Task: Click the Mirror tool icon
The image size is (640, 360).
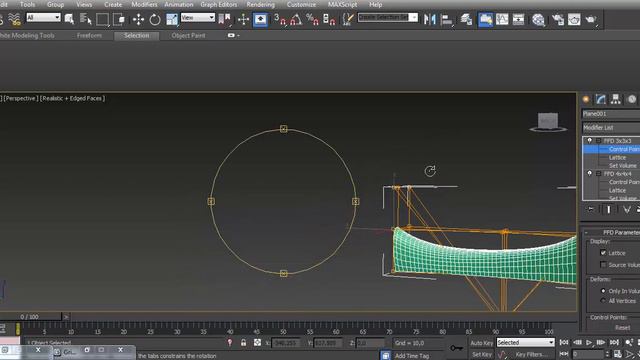Action: [430, 19]
